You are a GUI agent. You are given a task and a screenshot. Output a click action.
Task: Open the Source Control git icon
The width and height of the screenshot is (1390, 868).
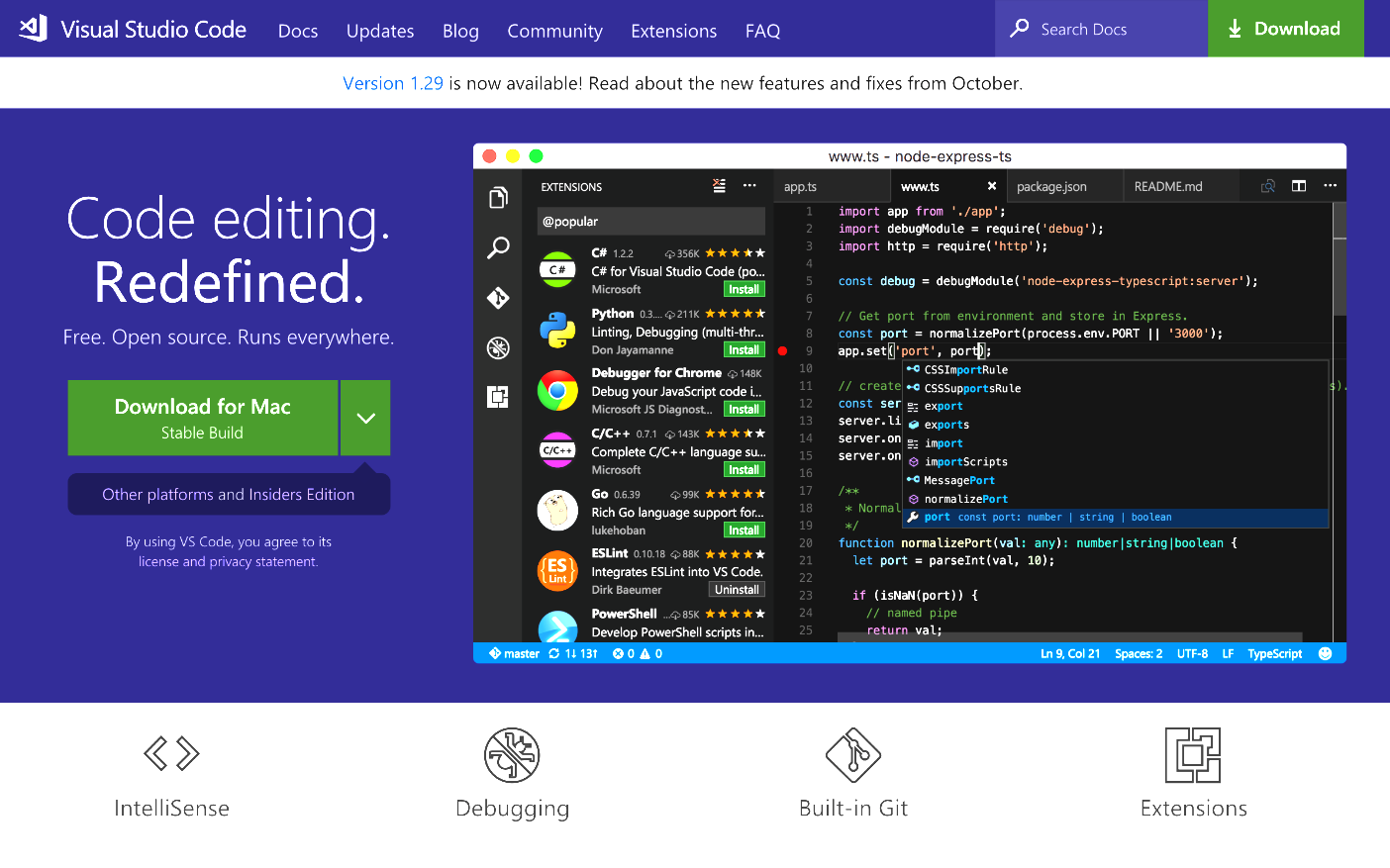tap(498, 298)
